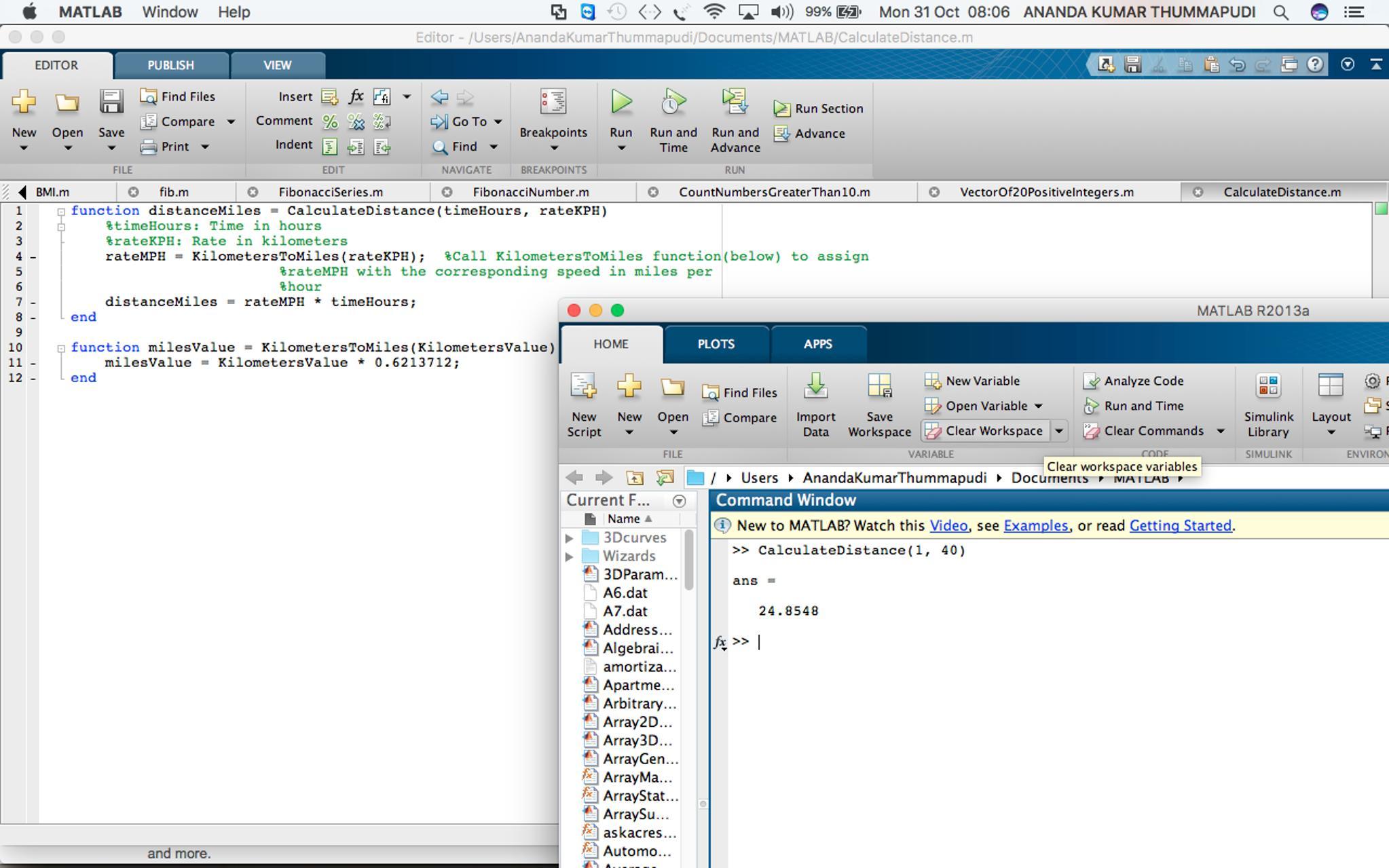This screenshot has height=868, width=1389.
Task: Collapse the KilometersToMiles function code fold
Action: [x=61, y=348]
